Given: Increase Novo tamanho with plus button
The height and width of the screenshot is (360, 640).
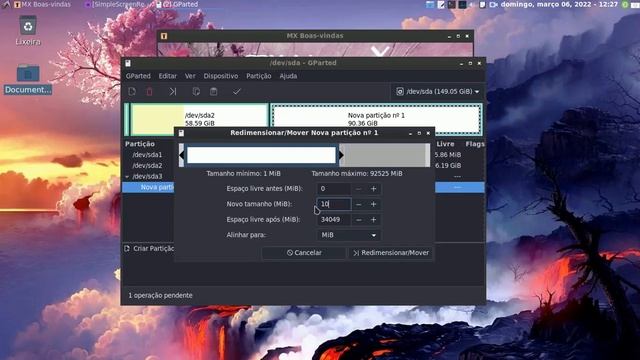Looking at the screenshot, I should (373, 204).
